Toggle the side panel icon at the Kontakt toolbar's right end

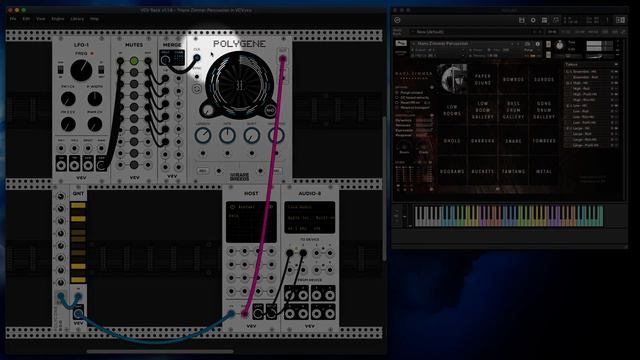point(620,20)
